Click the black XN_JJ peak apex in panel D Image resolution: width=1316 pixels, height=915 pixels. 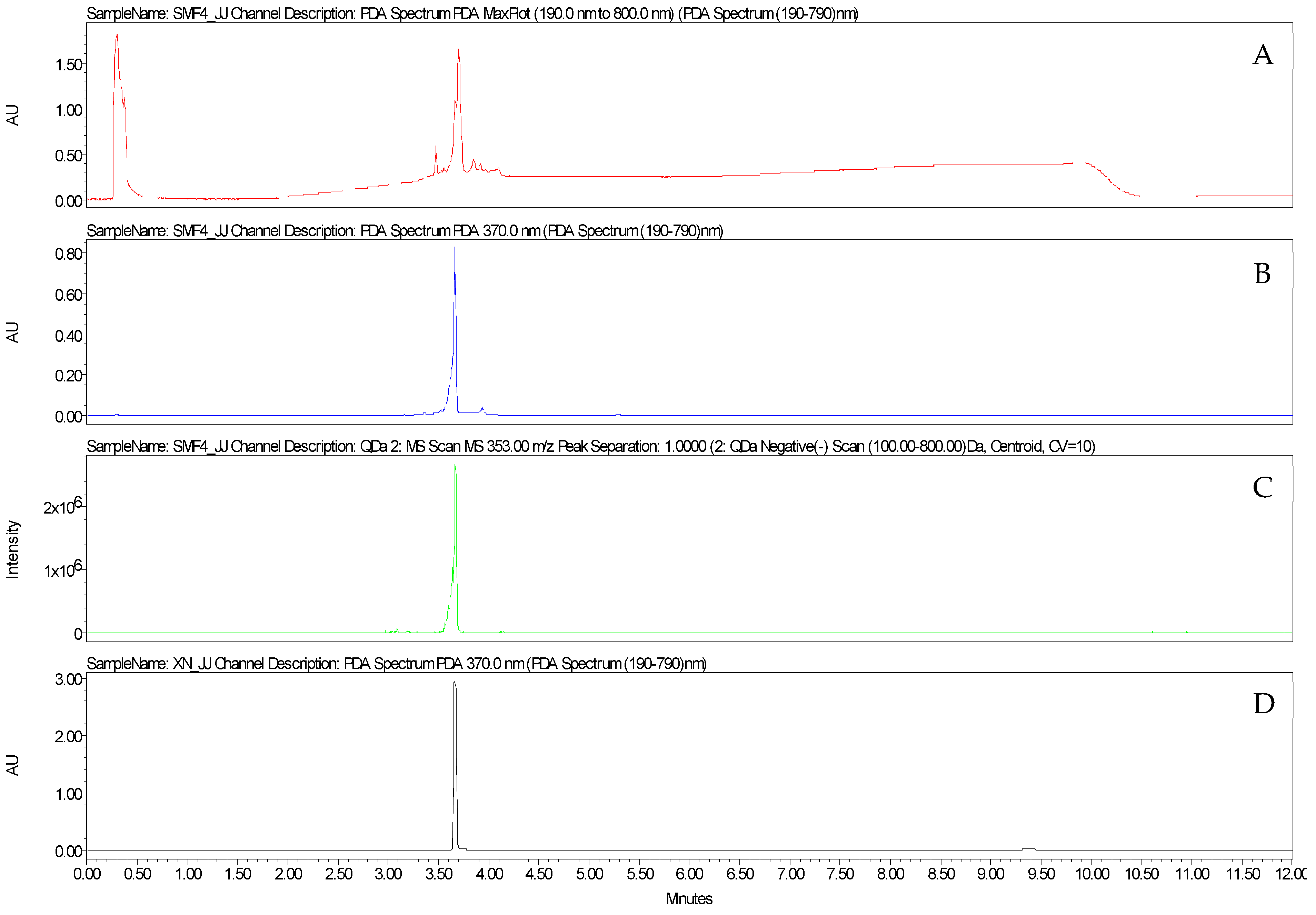[455, 683]
